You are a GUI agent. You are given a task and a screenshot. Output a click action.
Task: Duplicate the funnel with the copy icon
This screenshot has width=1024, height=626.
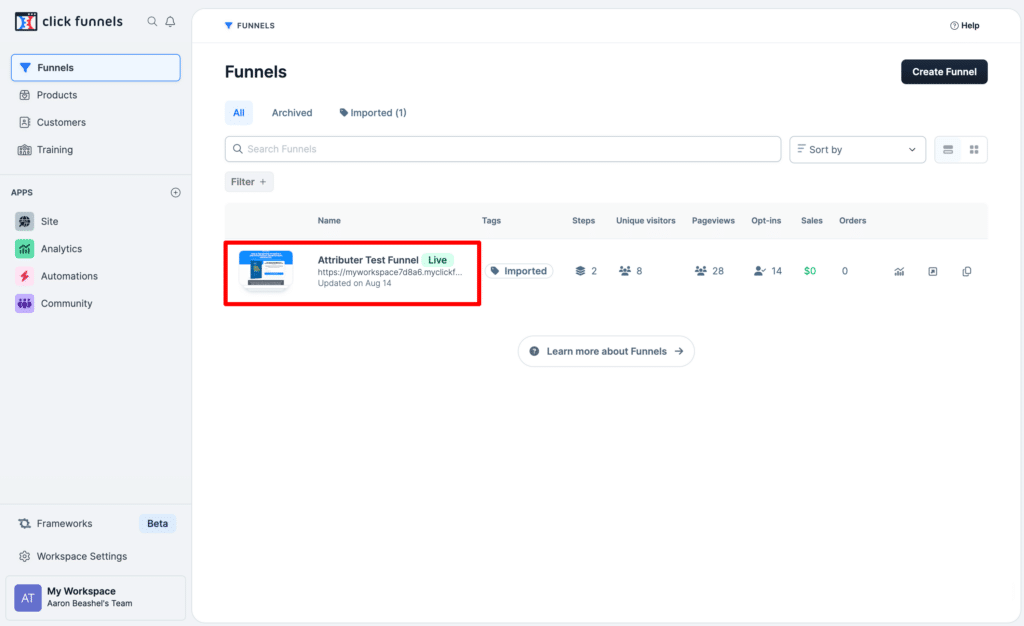tap(967, 272)
